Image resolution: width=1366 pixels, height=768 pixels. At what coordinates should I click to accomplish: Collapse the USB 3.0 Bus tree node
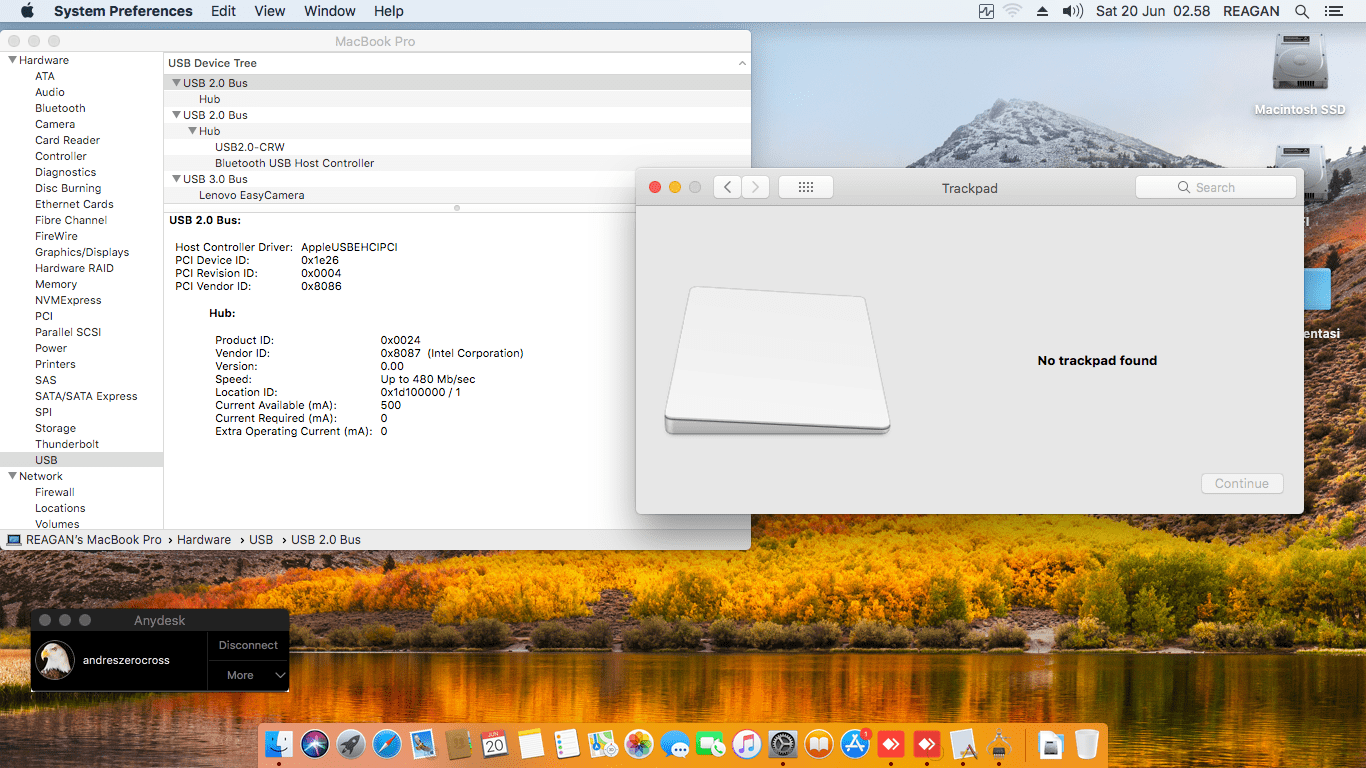(x=176, y=179)
